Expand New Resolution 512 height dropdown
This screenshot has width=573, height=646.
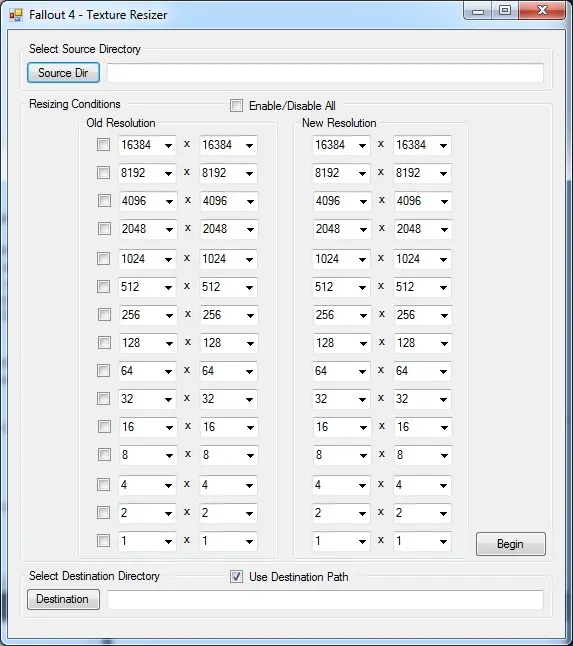(x=422, y=288)
